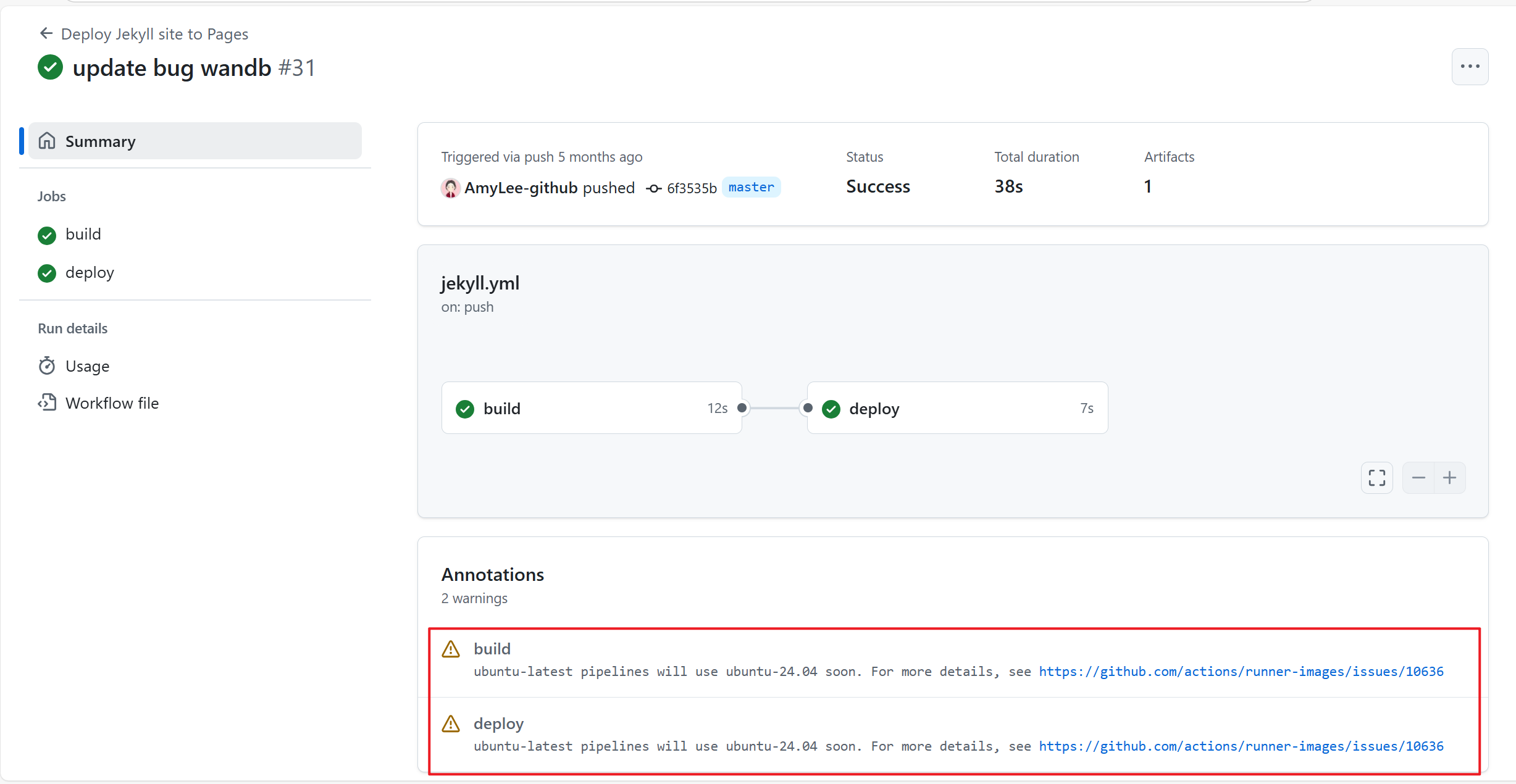Click the warning triangle beside the build annotation
The height and width of the screenshot is (784, 1516).
450,649
